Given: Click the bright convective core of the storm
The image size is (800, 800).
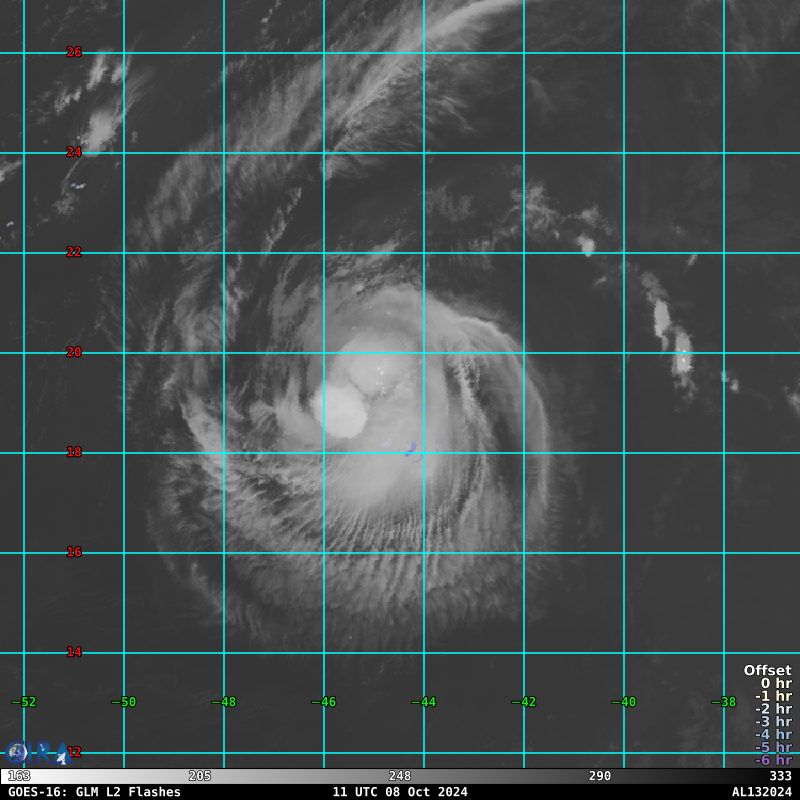Looking at the screenshot, I should coord(340,408).
